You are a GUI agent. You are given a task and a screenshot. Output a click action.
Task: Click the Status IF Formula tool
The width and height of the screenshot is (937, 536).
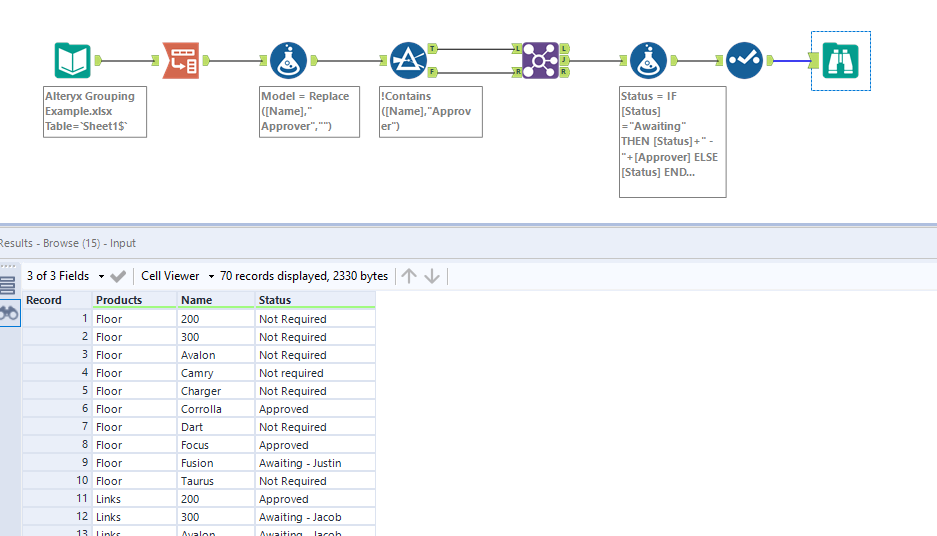[x=648, y=60]
